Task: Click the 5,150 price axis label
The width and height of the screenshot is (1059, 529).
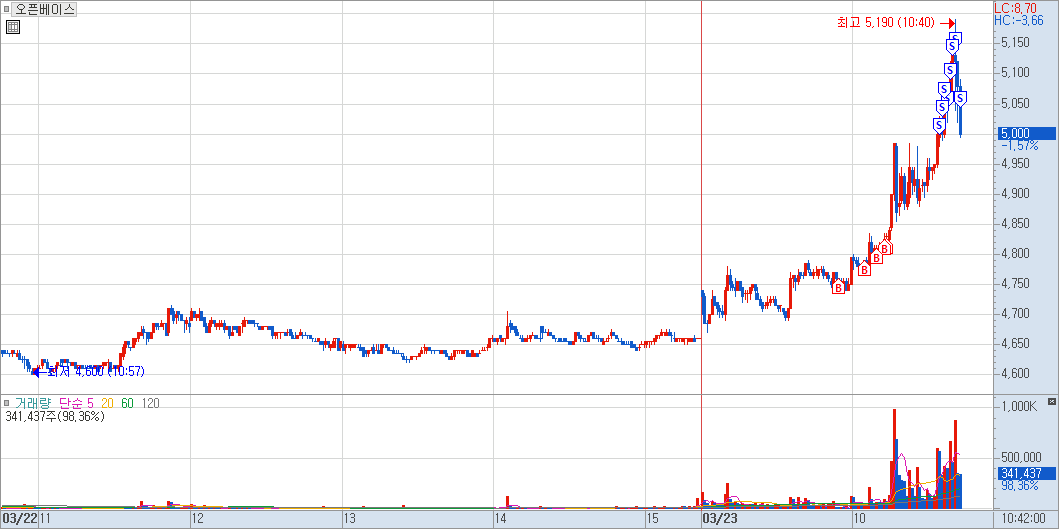Action: pyautogui.click(x=1015, y=43)
